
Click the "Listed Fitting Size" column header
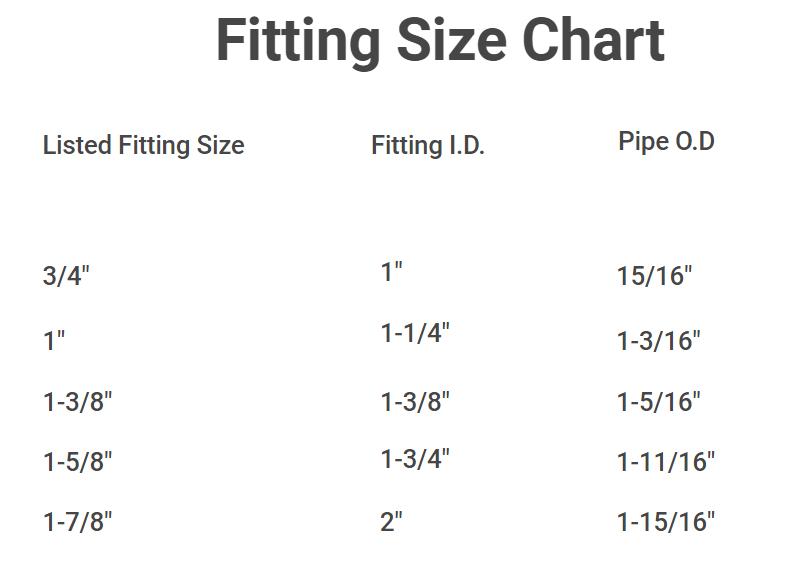(x=143, y=146)
